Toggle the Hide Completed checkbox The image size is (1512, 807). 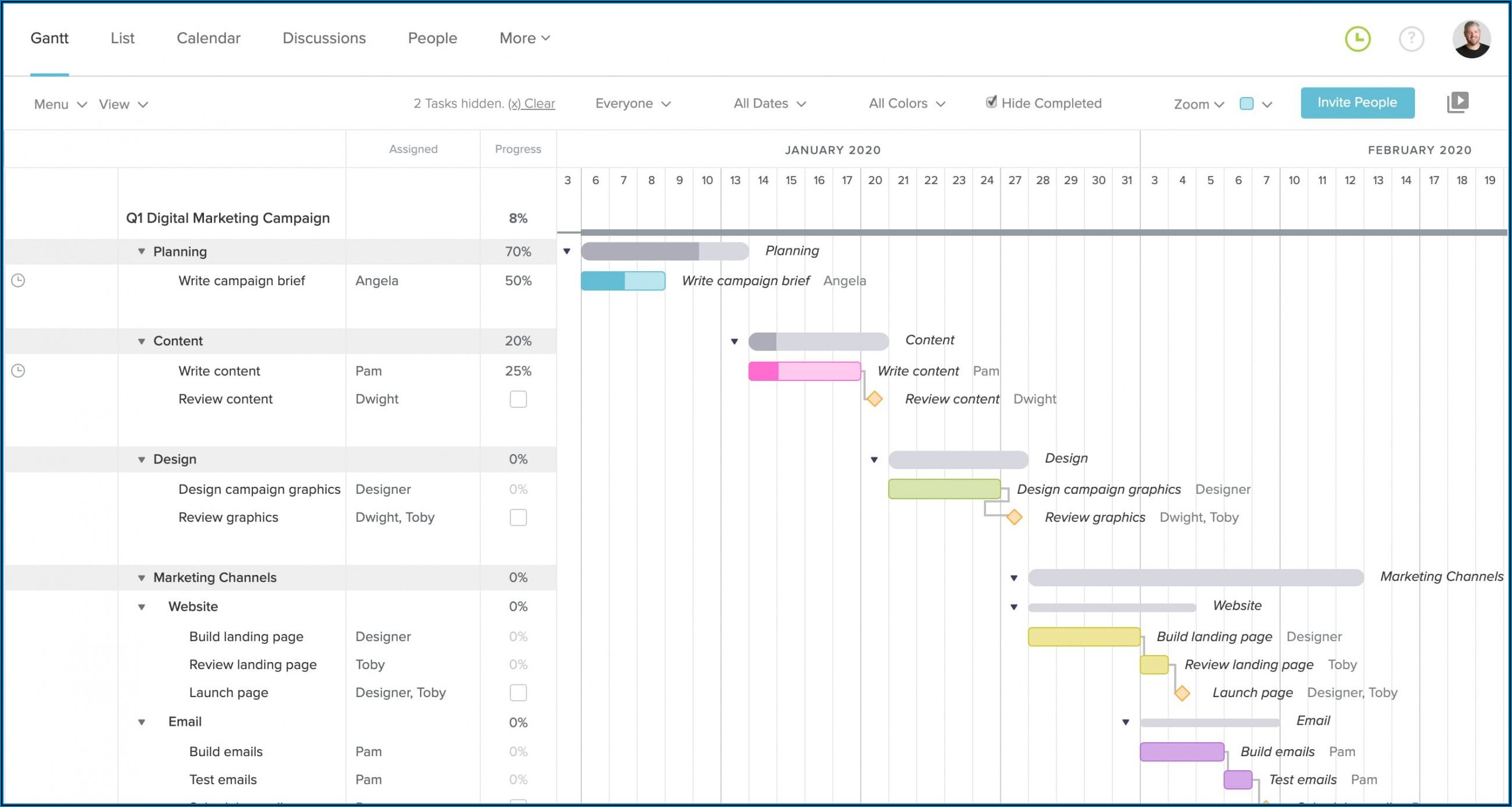[x=991, y=102]
